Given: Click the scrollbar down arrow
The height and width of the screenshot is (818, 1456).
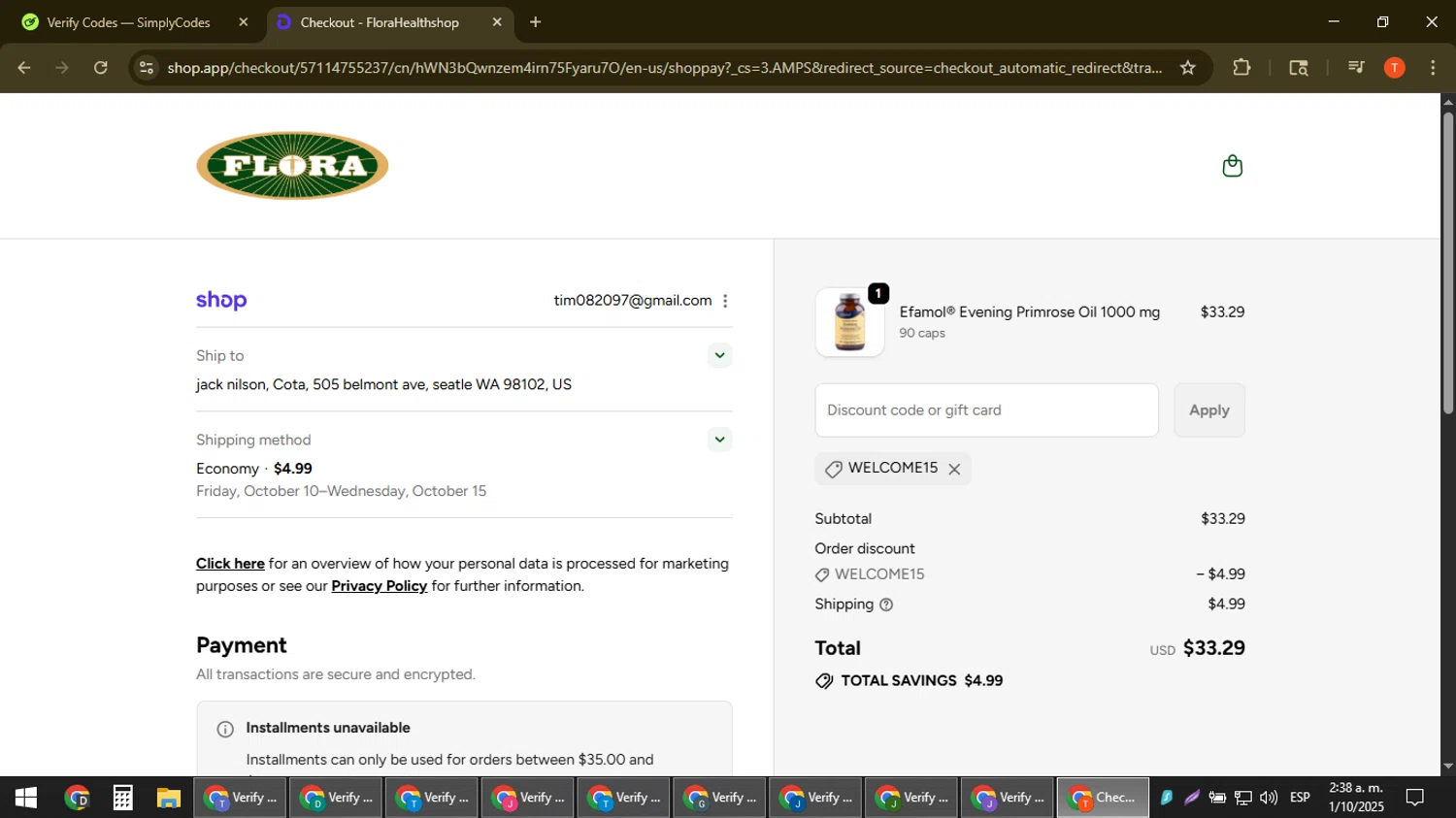Looking at the screenshot, I should tap(1447, 767).
